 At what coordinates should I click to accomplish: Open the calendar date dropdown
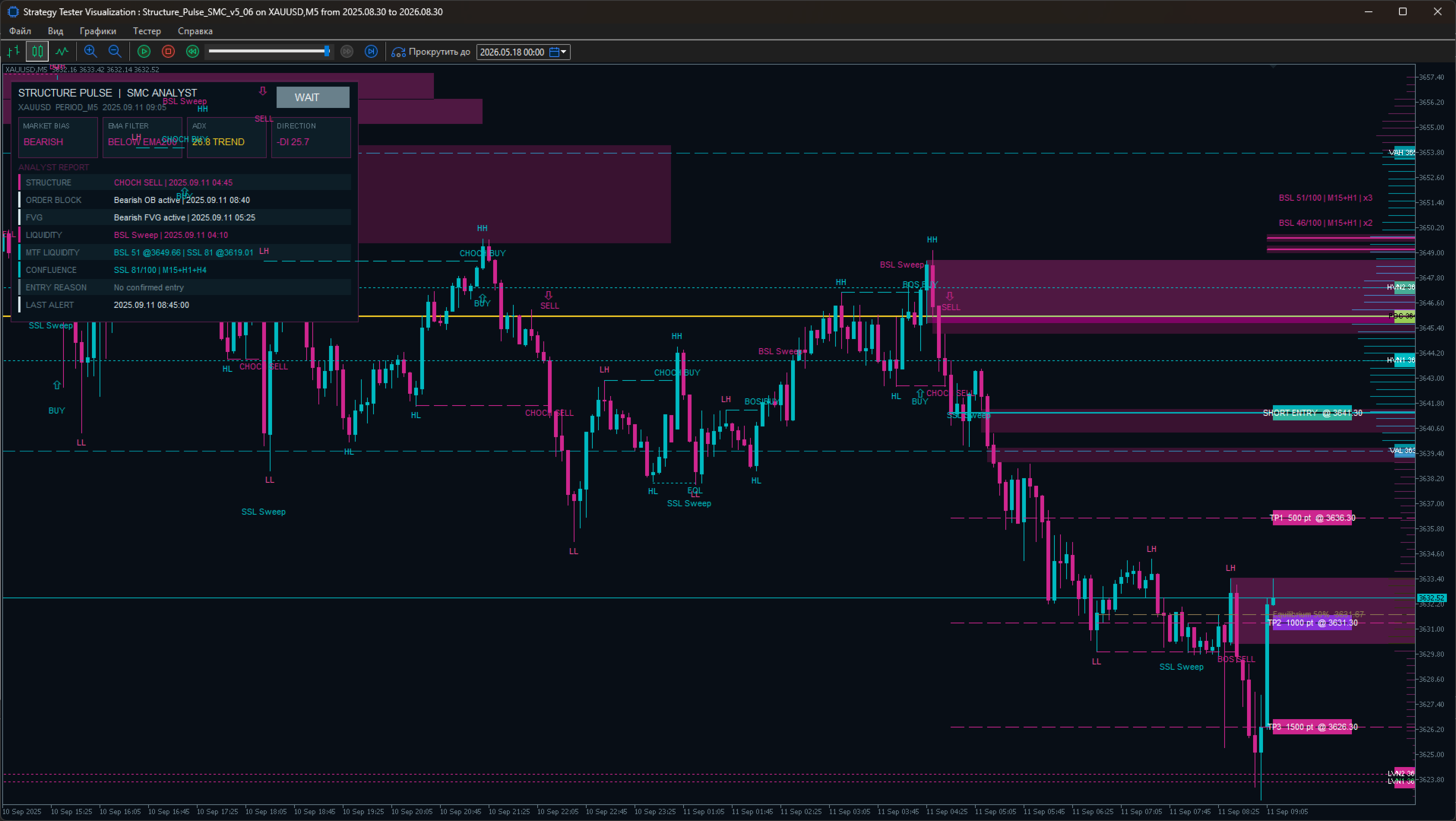pos(559,52)
